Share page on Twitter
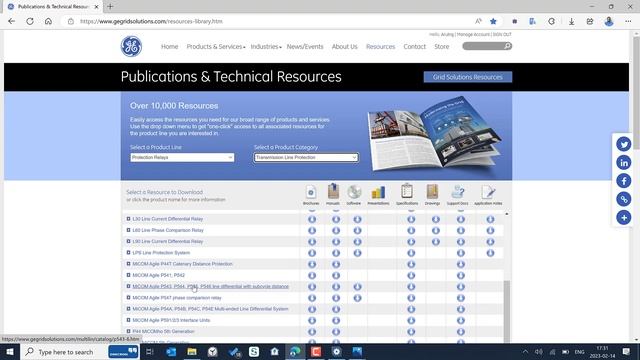 [624, 144]
